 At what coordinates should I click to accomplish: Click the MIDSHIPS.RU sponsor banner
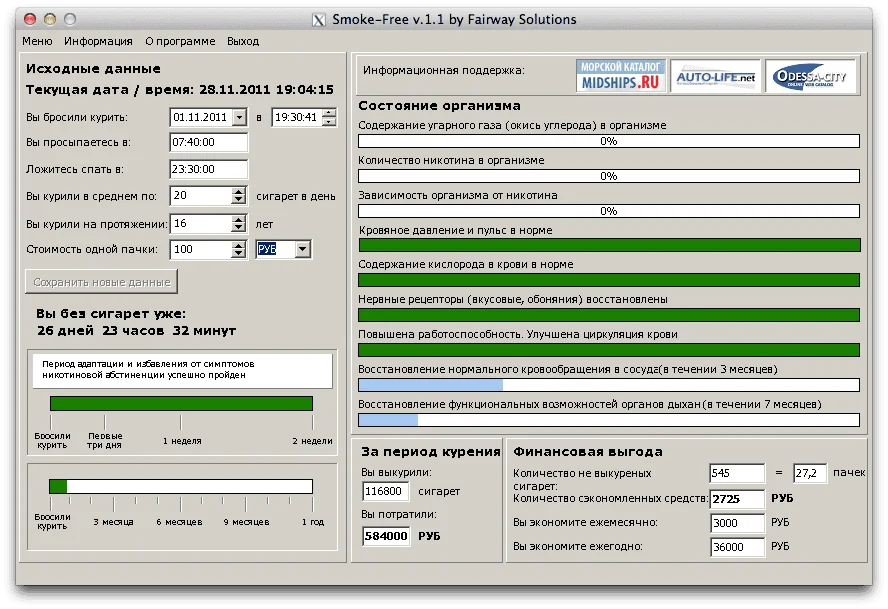pos(620,76)
